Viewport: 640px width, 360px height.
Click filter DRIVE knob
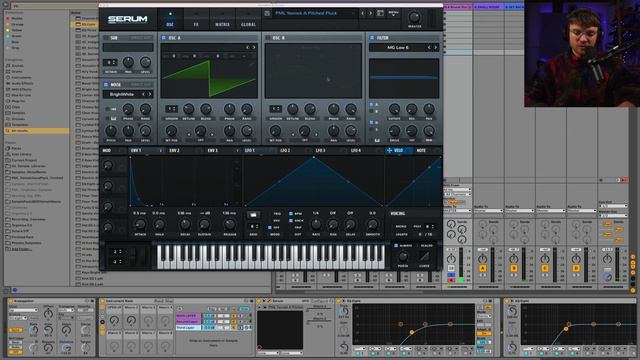pos(394,131)
